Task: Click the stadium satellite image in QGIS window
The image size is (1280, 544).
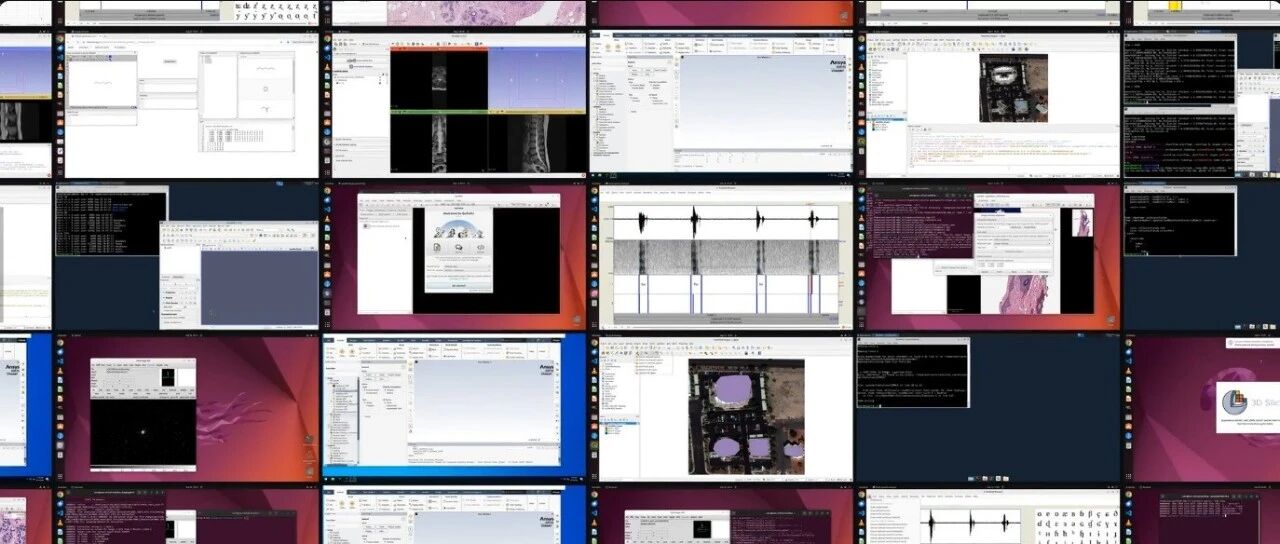Action: point(1013,88)
